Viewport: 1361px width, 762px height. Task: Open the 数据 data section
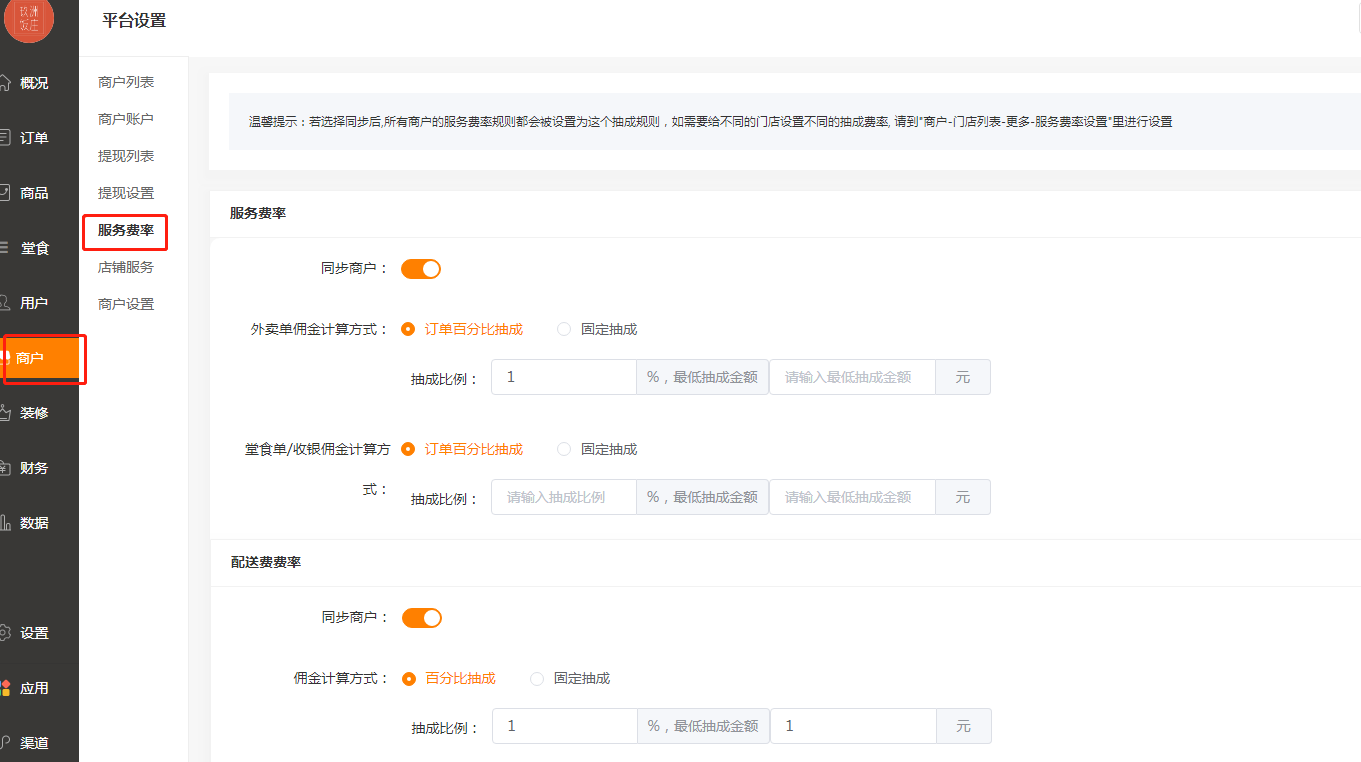(34, 523)
